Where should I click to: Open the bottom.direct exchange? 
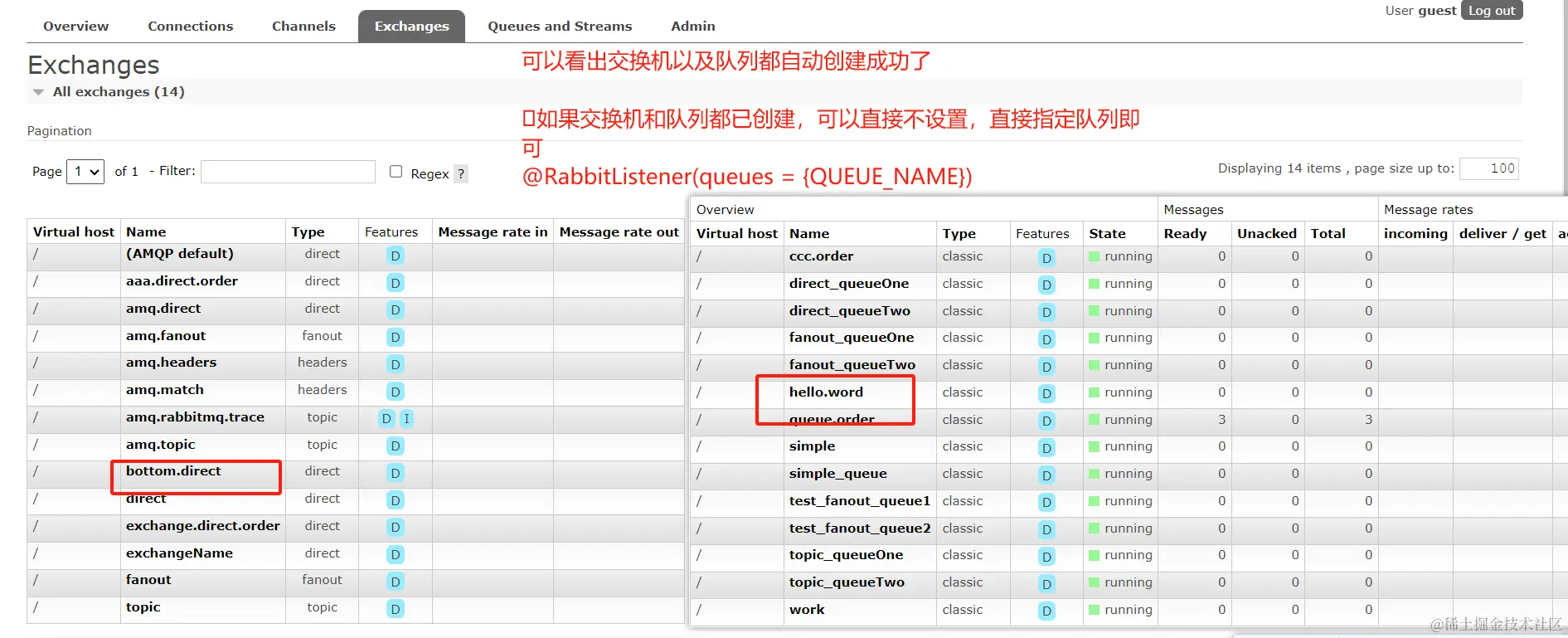point(173,471)
